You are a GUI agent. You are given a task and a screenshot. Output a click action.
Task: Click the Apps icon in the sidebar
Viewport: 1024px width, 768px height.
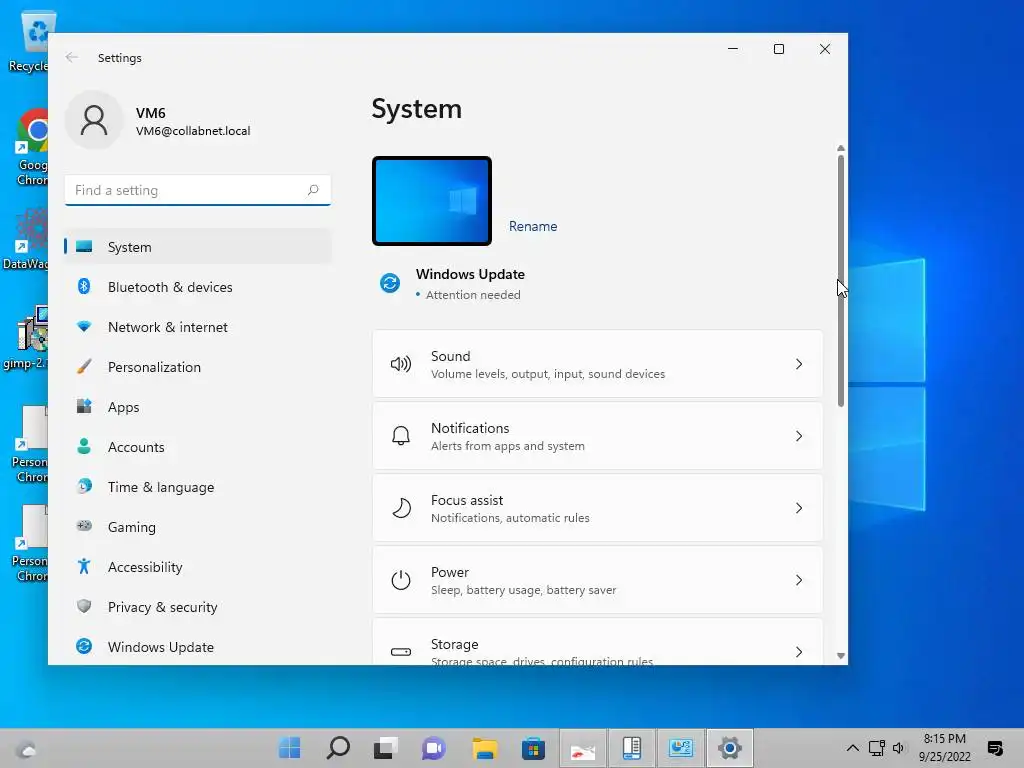click(x=84, y=406)
